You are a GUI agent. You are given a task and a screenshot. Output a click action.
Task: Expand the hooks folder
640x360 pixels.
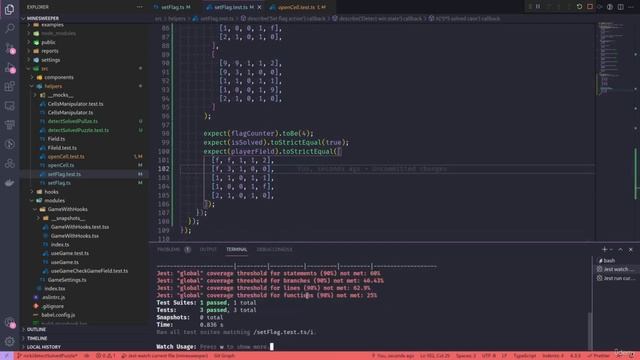tap(51, 192)
